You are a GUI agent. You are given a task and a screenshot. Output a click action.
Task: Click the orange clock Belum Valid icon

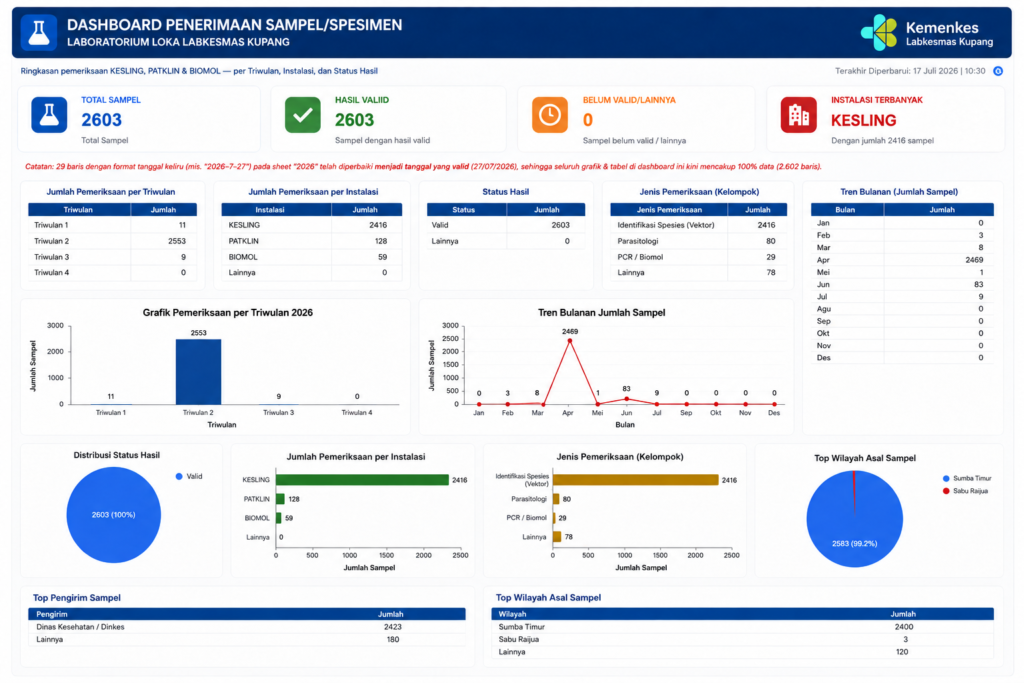coord(550,115)
